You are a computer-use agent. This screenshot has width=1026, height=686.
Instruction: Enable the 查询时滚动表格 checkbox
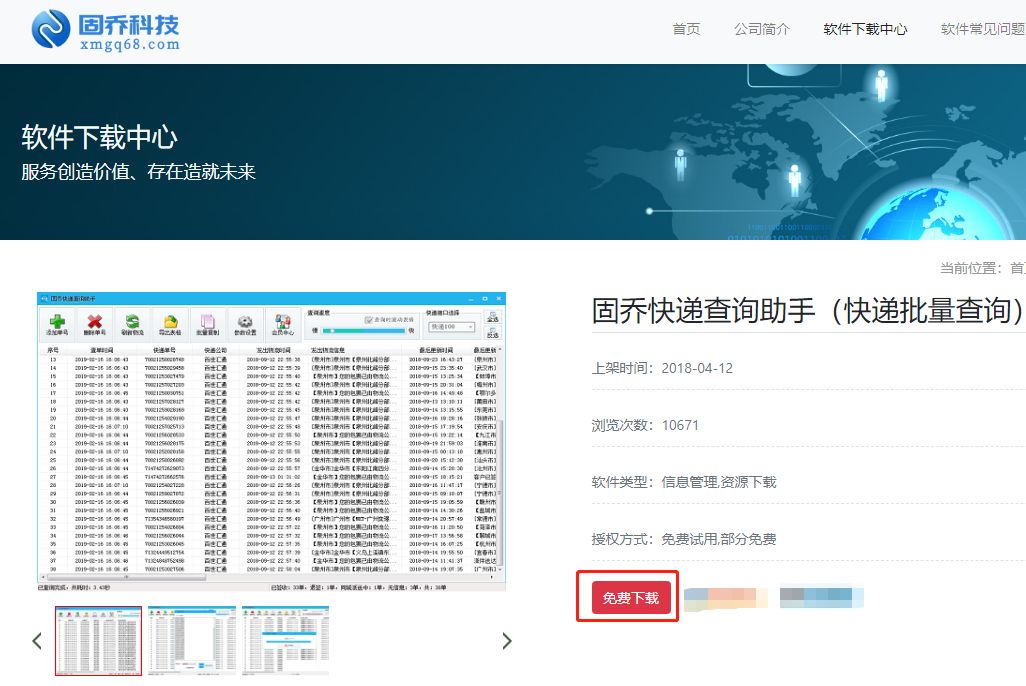click(x=370, y=318)
